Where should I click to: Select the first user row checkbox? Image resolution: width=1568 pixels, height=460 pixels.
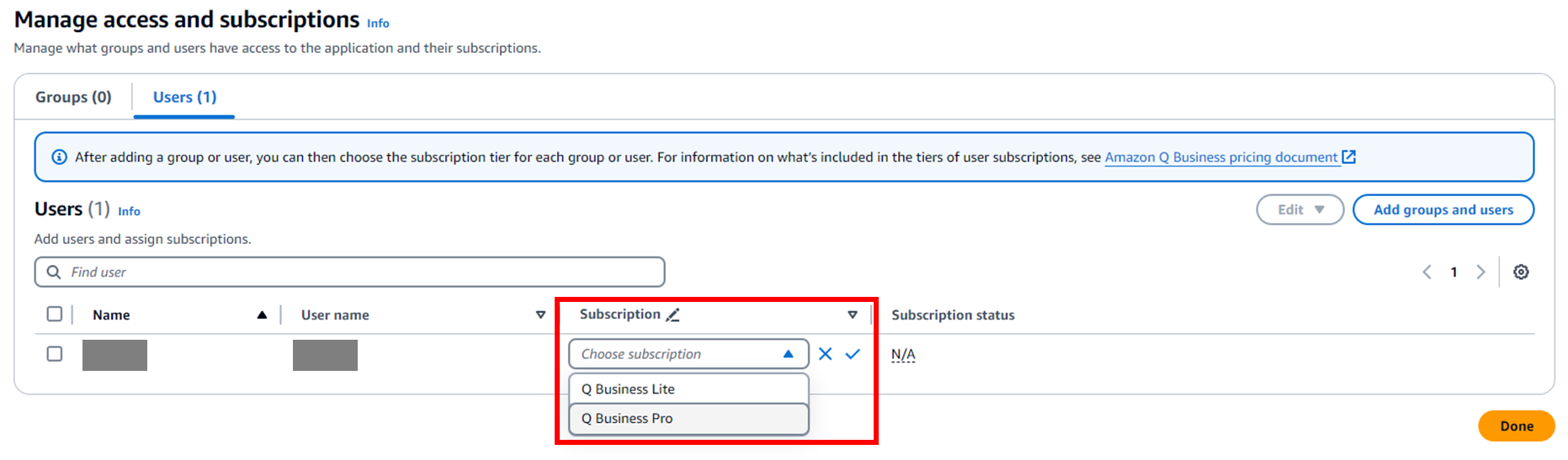click(55, 354)
